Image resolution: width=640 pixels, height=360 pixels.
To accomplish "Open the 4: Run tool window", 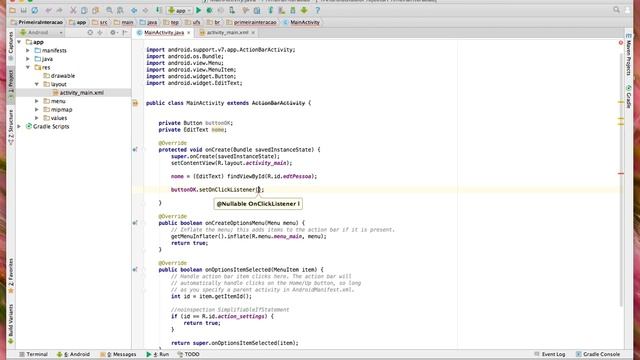I will (158, 354).
